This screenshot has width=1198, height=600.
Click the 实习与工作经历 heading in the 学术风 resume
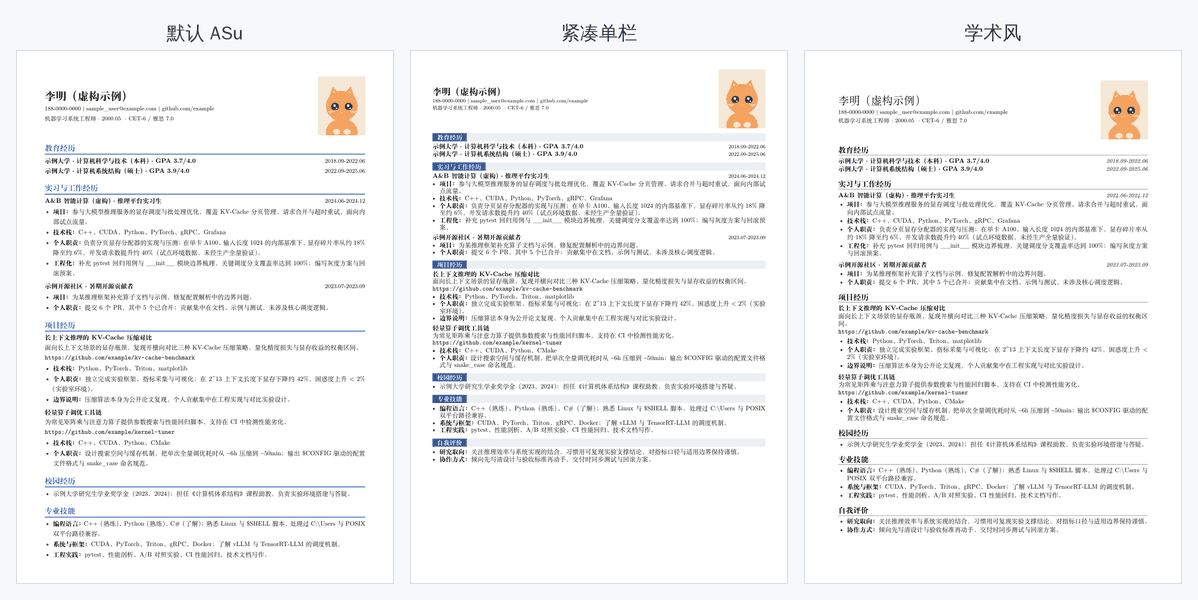tap(861, 184)
